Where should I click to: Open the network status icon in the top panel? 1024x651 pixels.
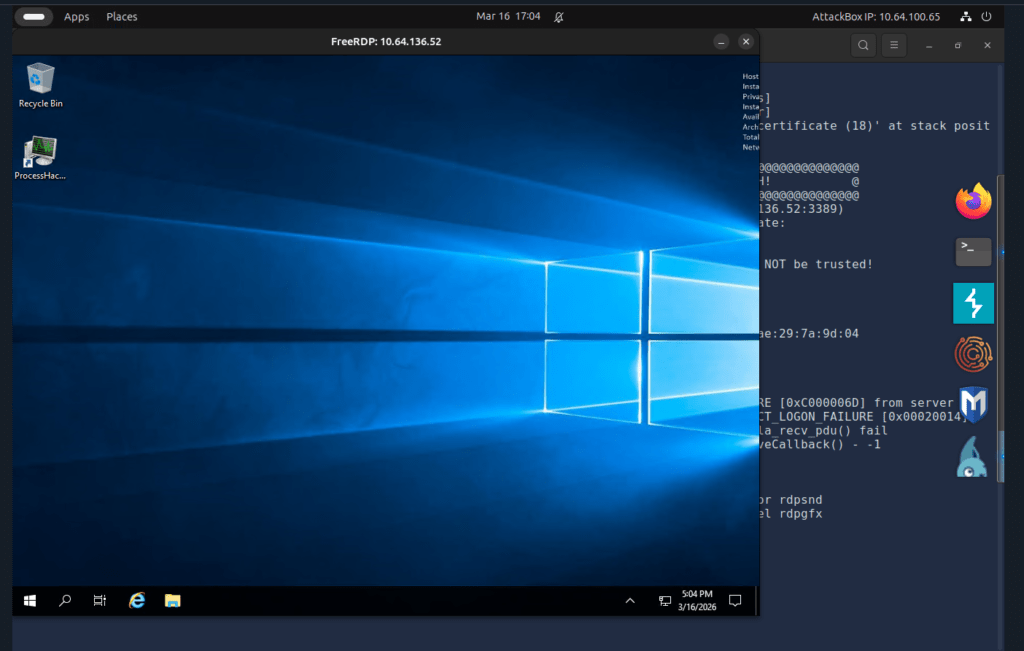coord(965,17)
